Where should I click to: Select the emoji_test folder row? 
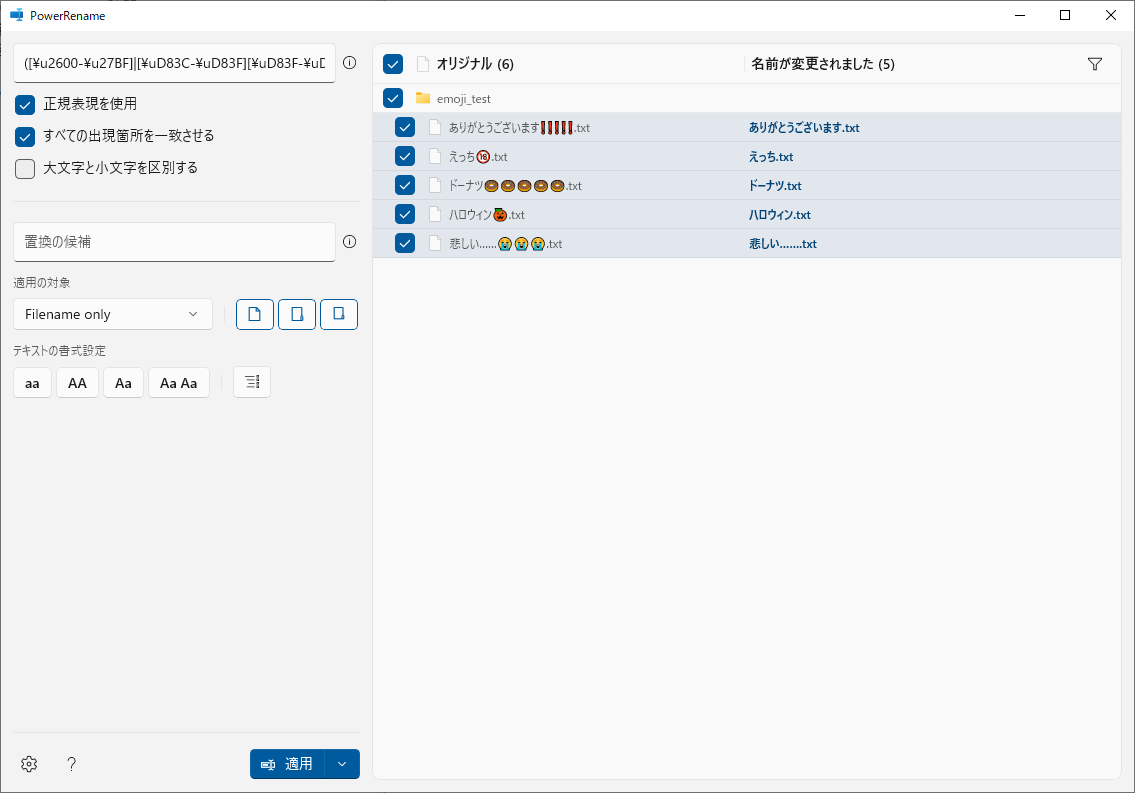tap(747, 98)
